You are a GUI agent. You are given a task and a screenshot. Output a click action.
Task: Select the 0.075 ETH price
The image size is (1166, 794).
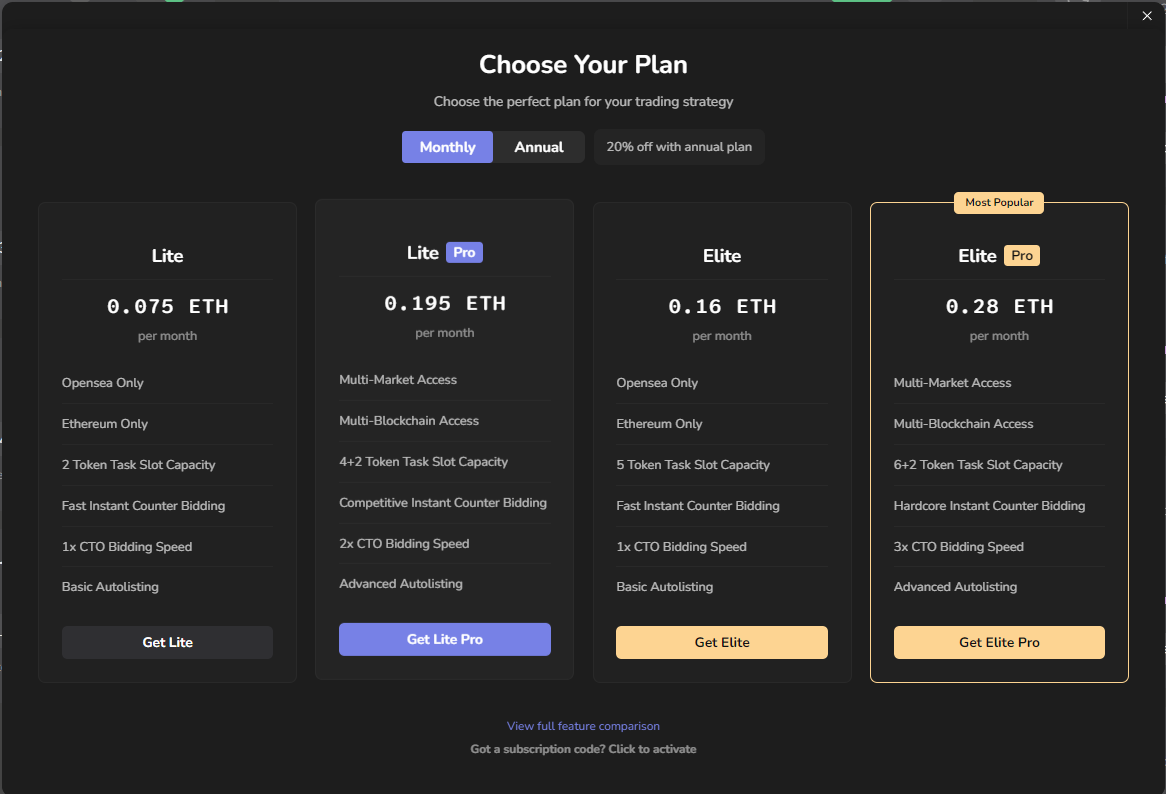168,307
